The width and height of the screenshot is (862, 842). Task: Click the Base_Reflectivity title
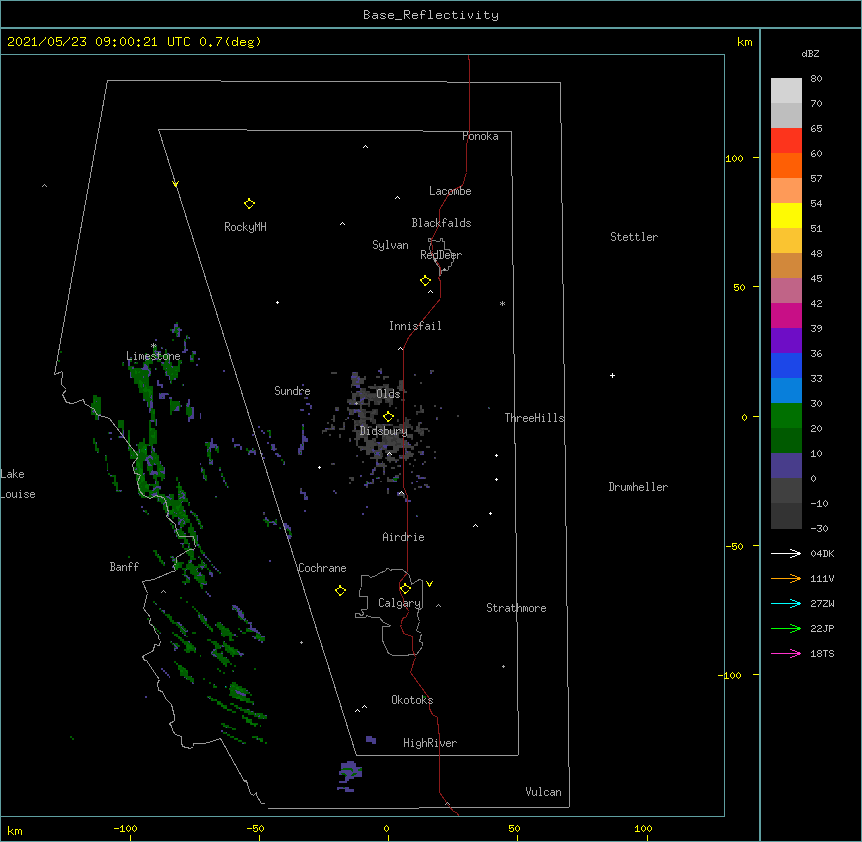(x=431, y=15)
